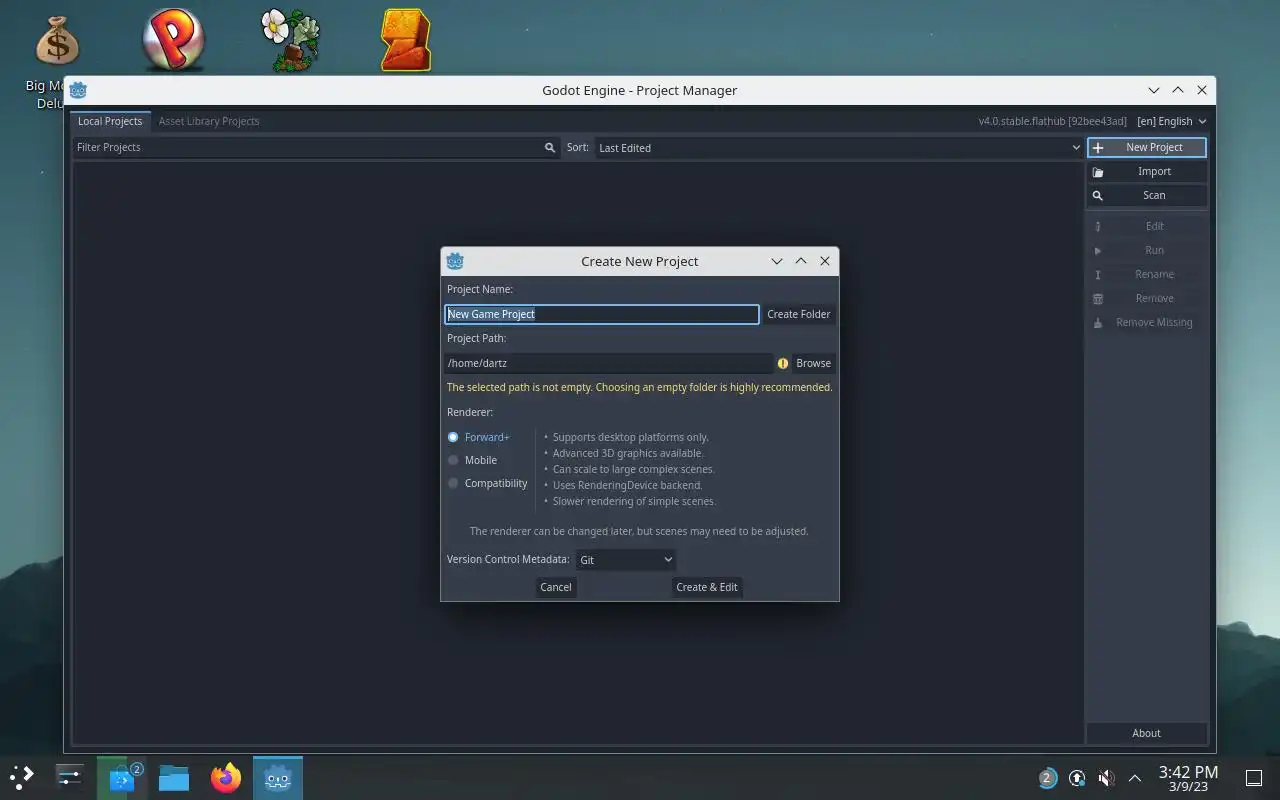Click the Godot taskbar entry
The image size is (1280, 800).
click(x=278, y=777)
